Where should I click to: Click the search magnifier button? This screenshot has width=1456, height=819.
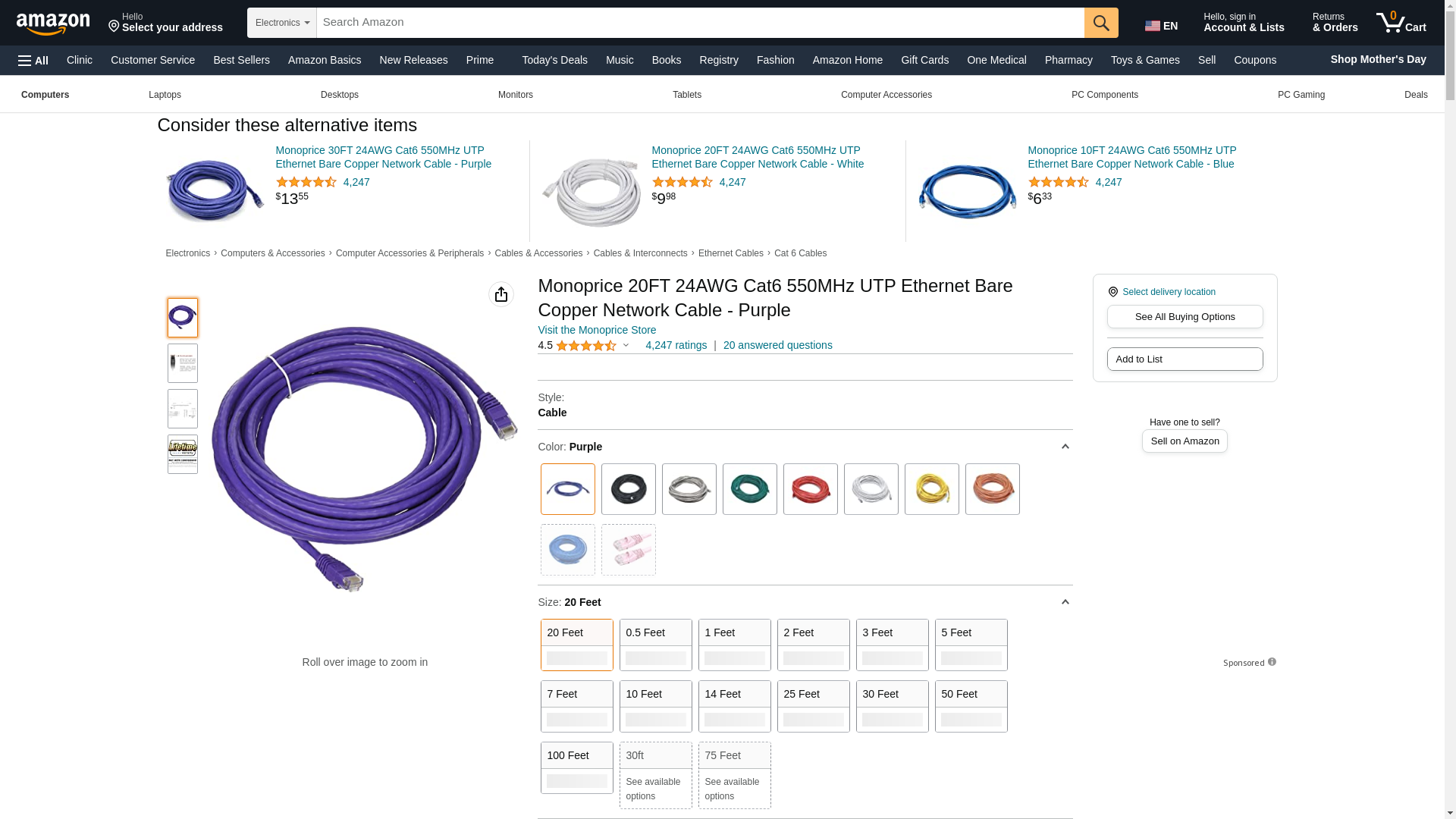click(1100, 23)
